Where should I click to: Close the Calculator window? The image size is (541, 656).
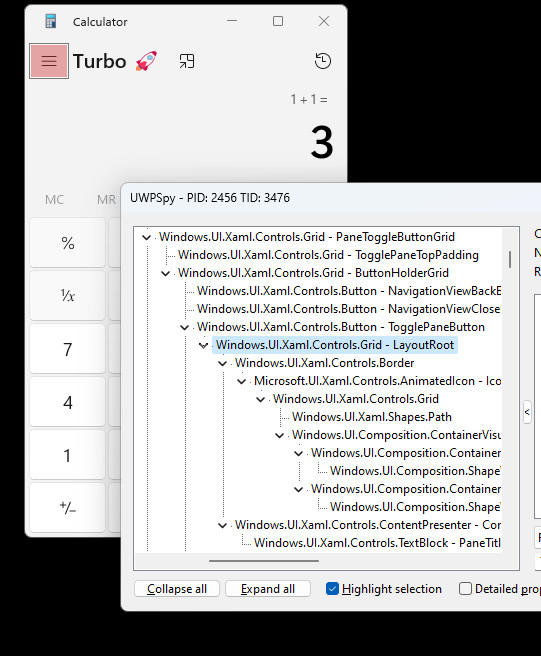(x=324, y=21)
